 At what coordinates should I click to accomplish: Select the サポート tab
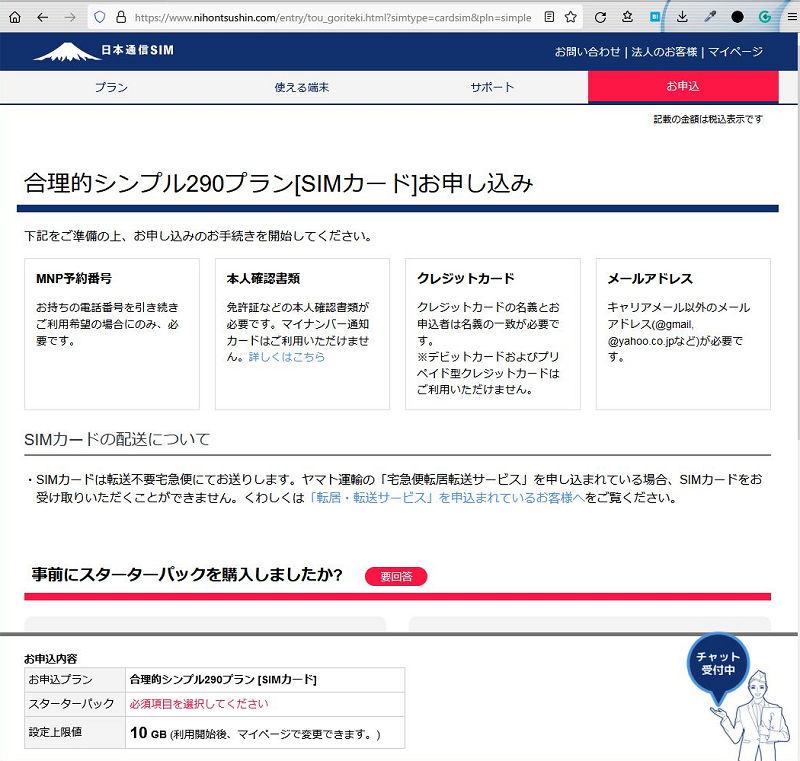pos(490,88)
